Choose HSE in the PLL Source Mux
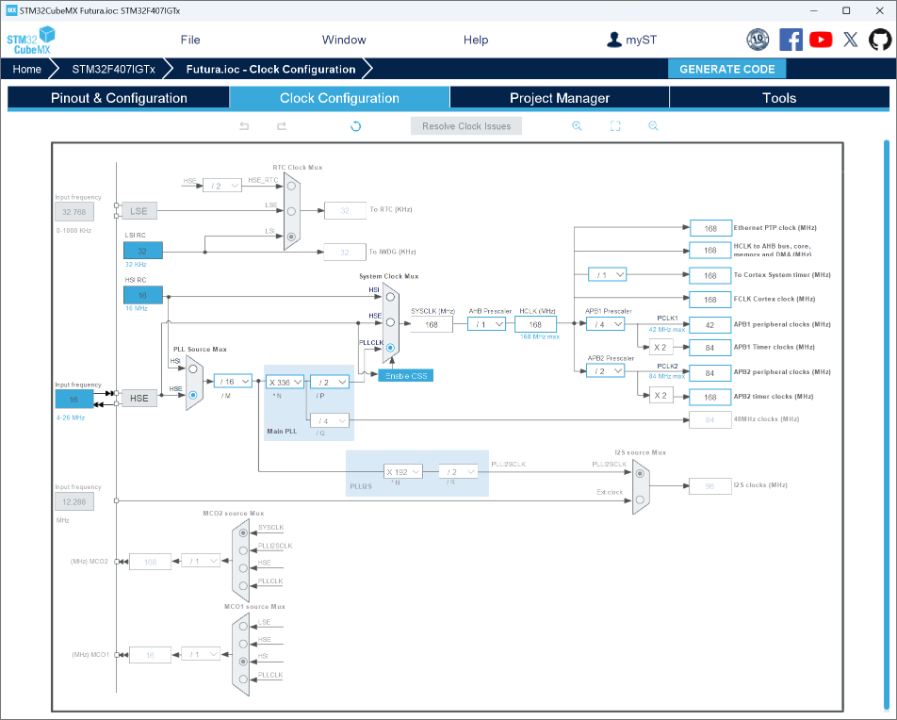This screenshot has width=897, height=720. [193, 395]
